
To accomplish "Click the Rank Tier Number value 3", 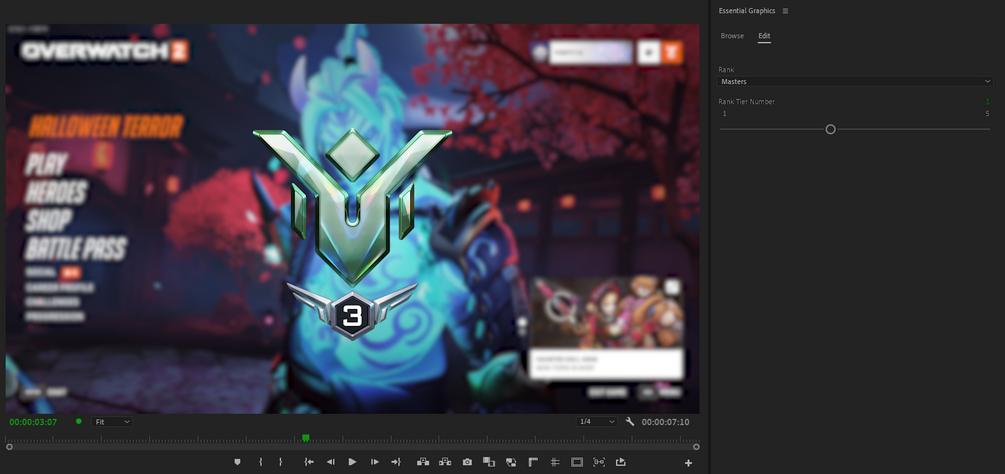I will point(987,102).
